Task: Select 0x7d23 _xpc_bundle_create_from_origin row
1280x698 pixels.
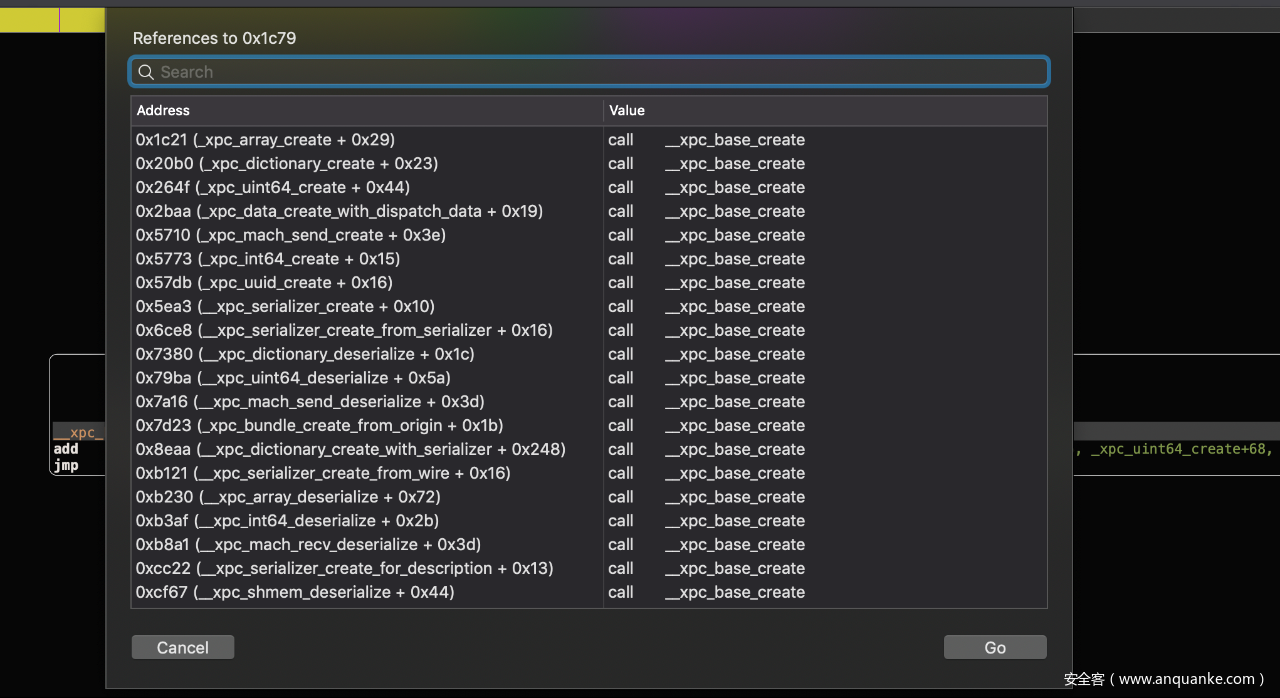Action: pyautogui.click(x=319, y=426)
